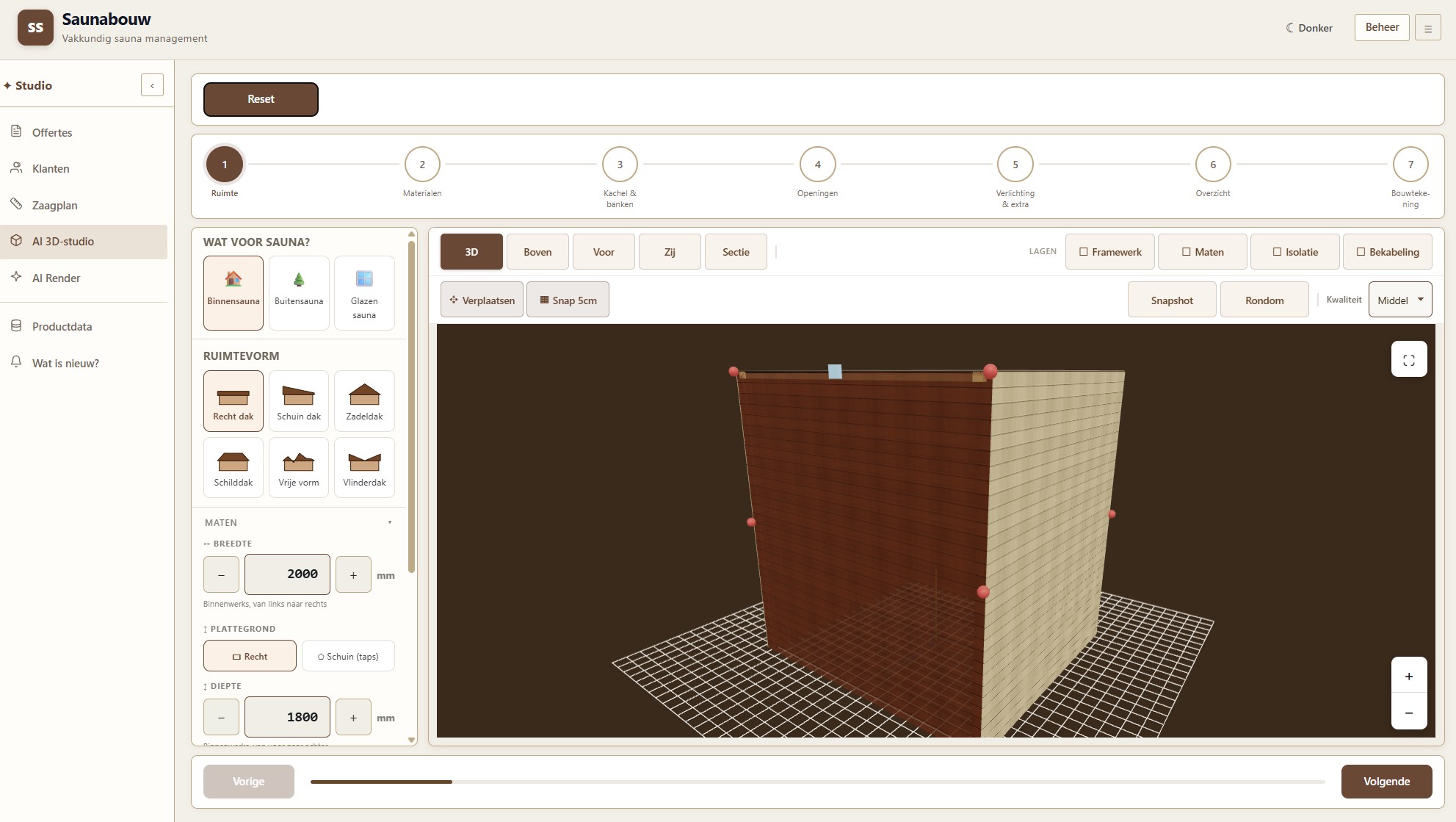Click the Volgende button
This screenshot has width=1456, height=822.
click(1386, 782)
